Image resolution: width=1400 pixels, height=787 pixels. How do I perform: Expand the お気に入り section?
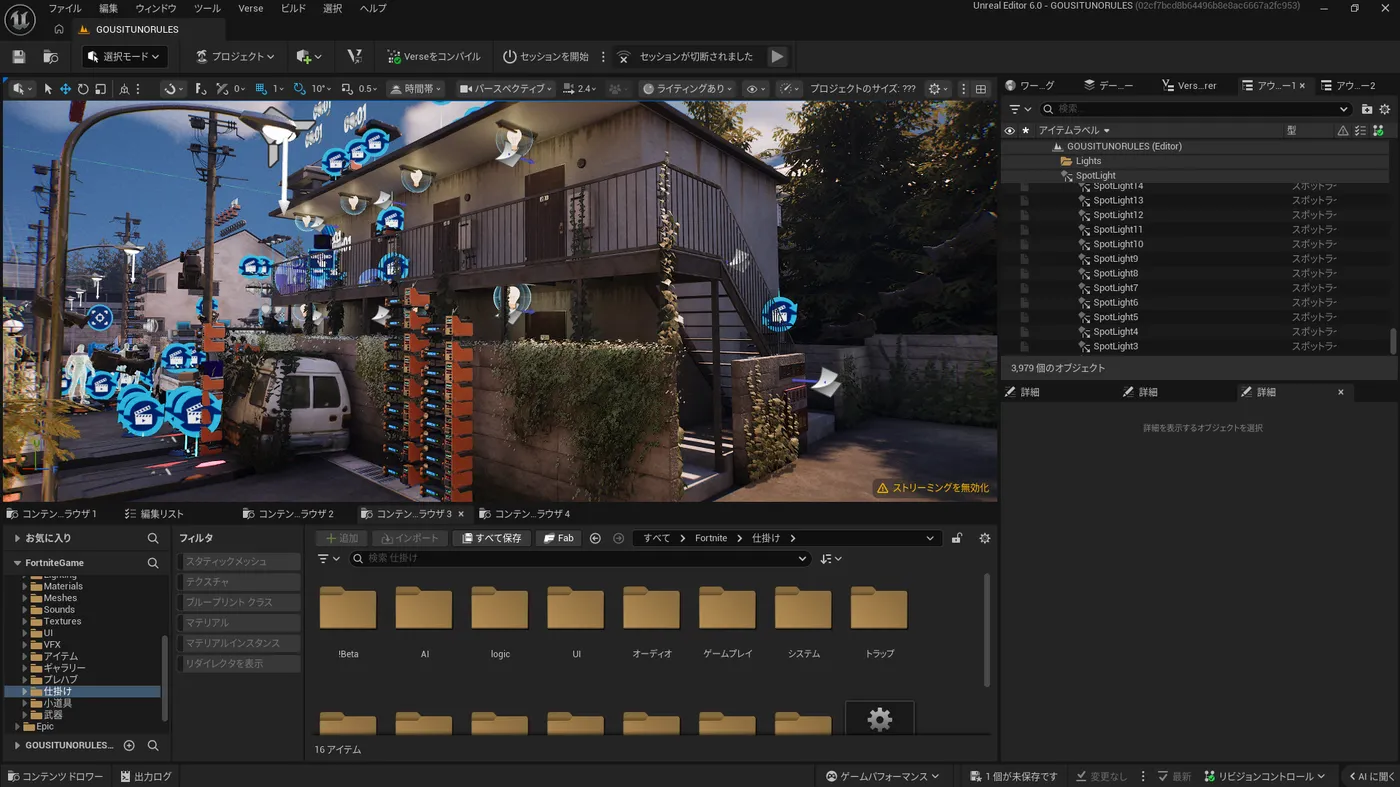(17, 538)
